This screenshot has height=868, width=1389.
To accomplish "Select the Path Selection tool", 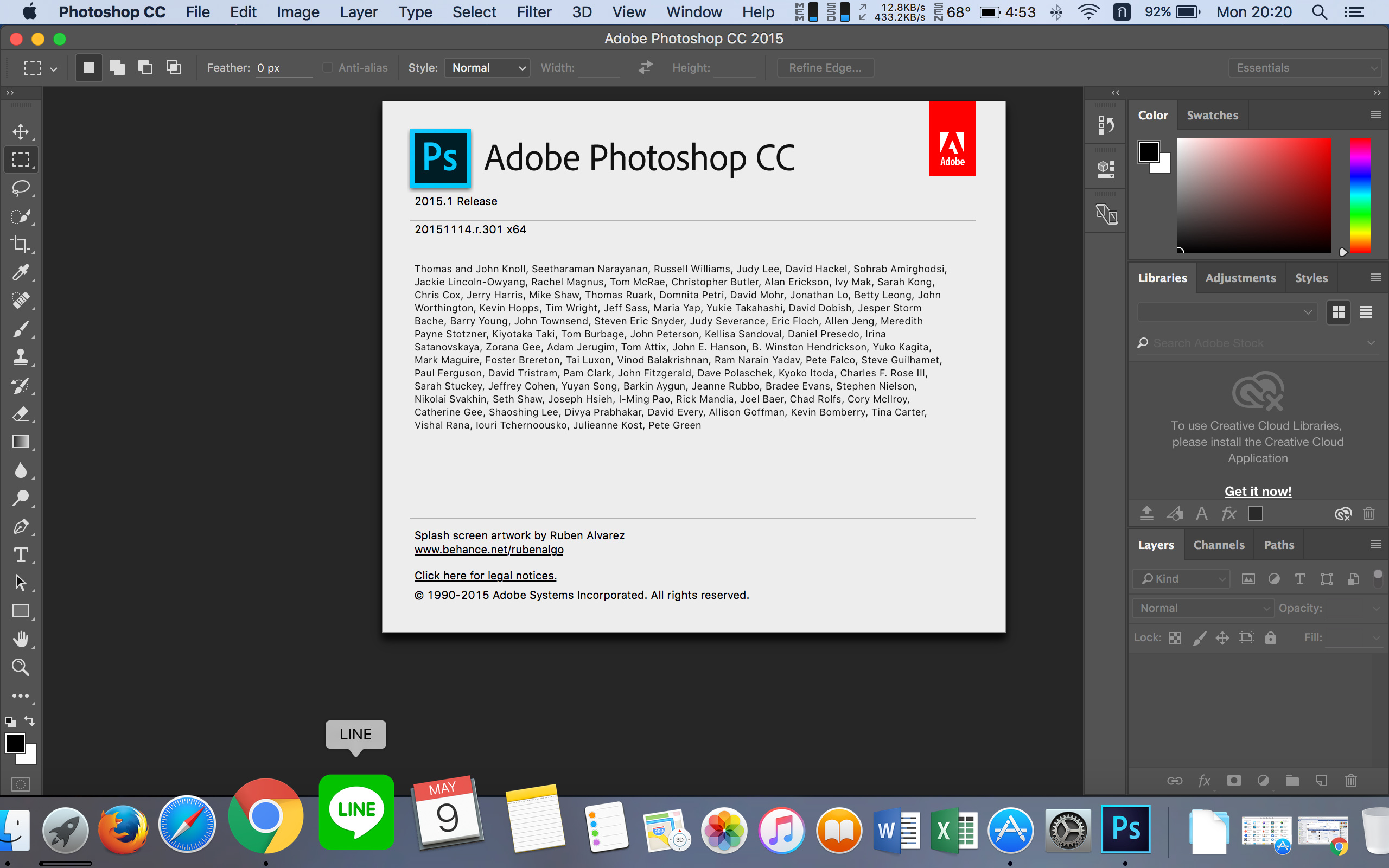I will pyautogui.click(x=21, y=583).
